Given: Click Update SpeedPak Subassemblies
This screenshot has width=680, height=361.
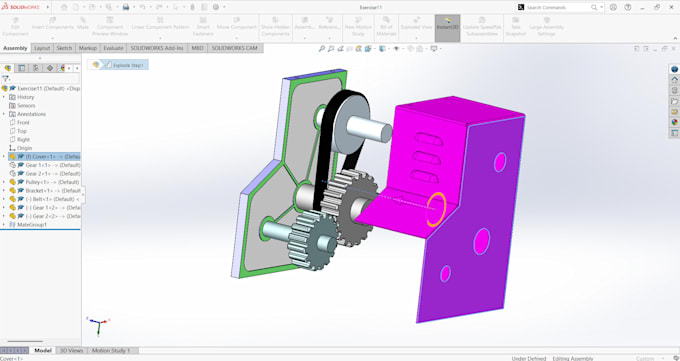Looking at the screenshot, I should click(482, 27).
